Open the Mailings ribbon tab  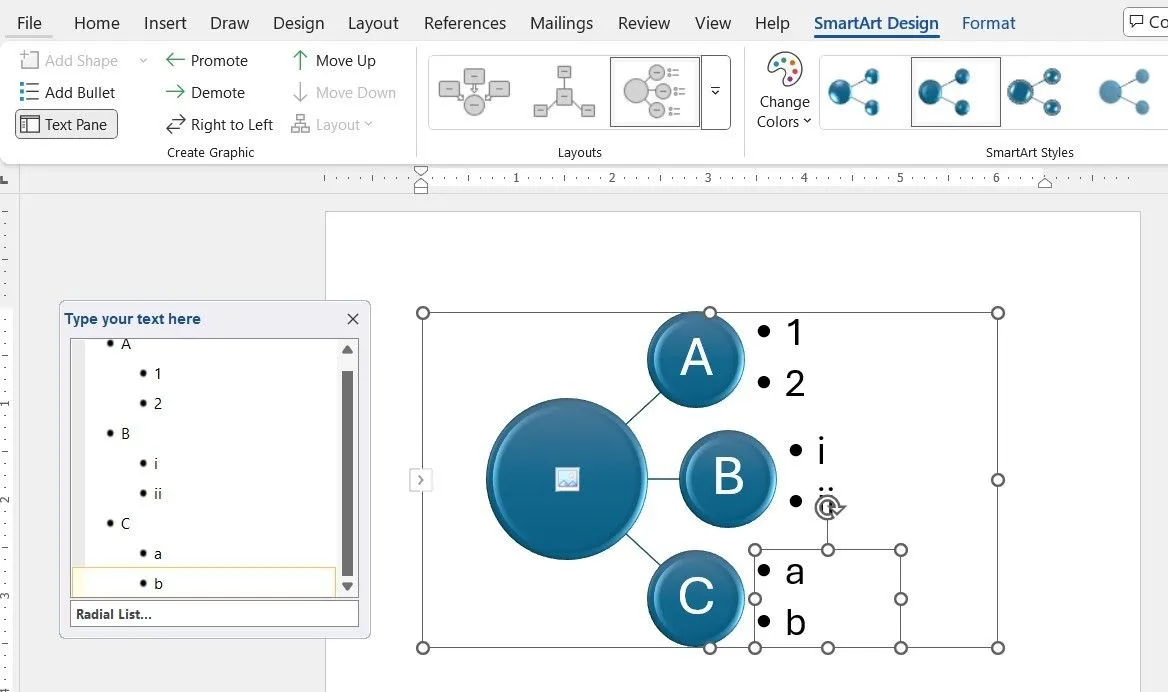561,22
